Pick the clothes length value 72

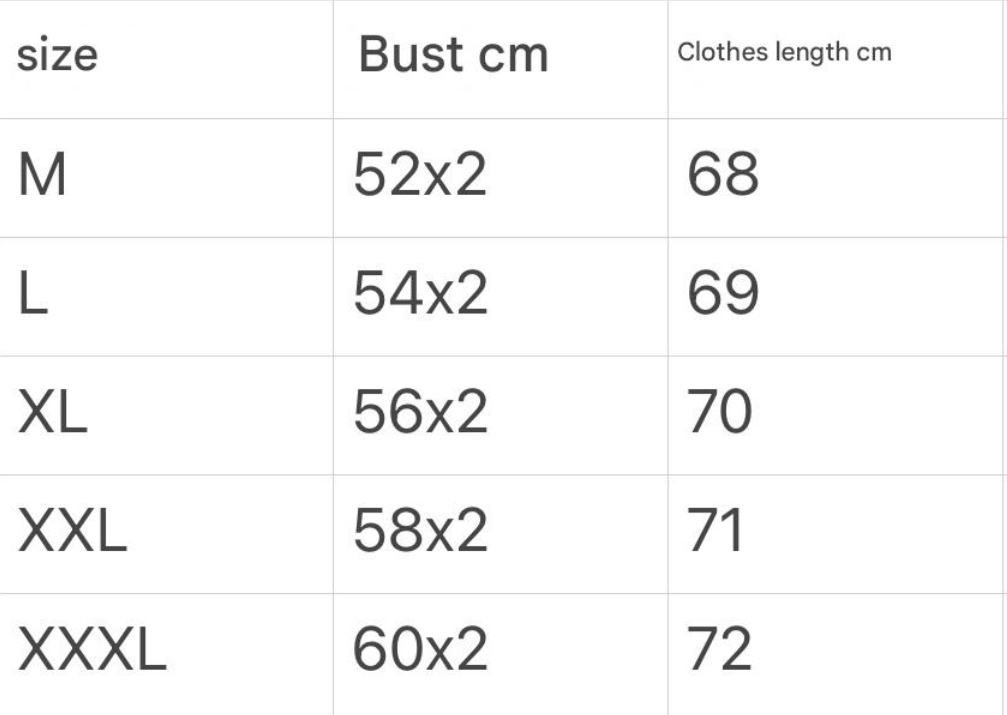(720, 652)
